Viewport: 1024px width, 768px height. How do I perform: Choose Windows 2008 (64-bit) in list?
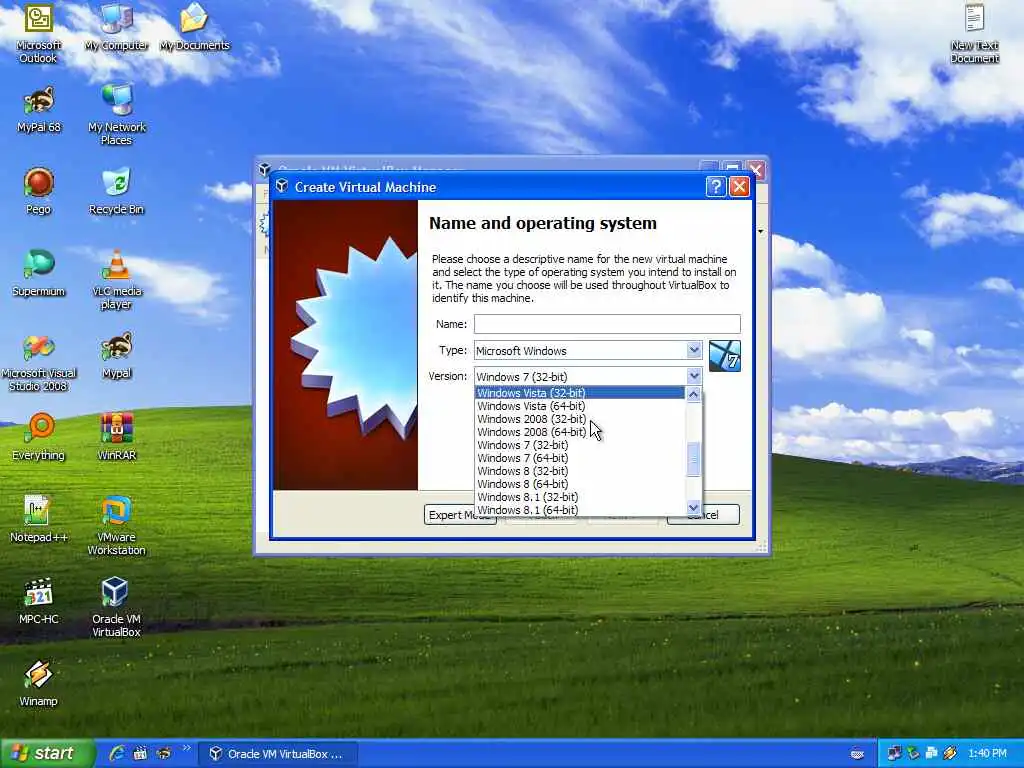click(579, 432)
